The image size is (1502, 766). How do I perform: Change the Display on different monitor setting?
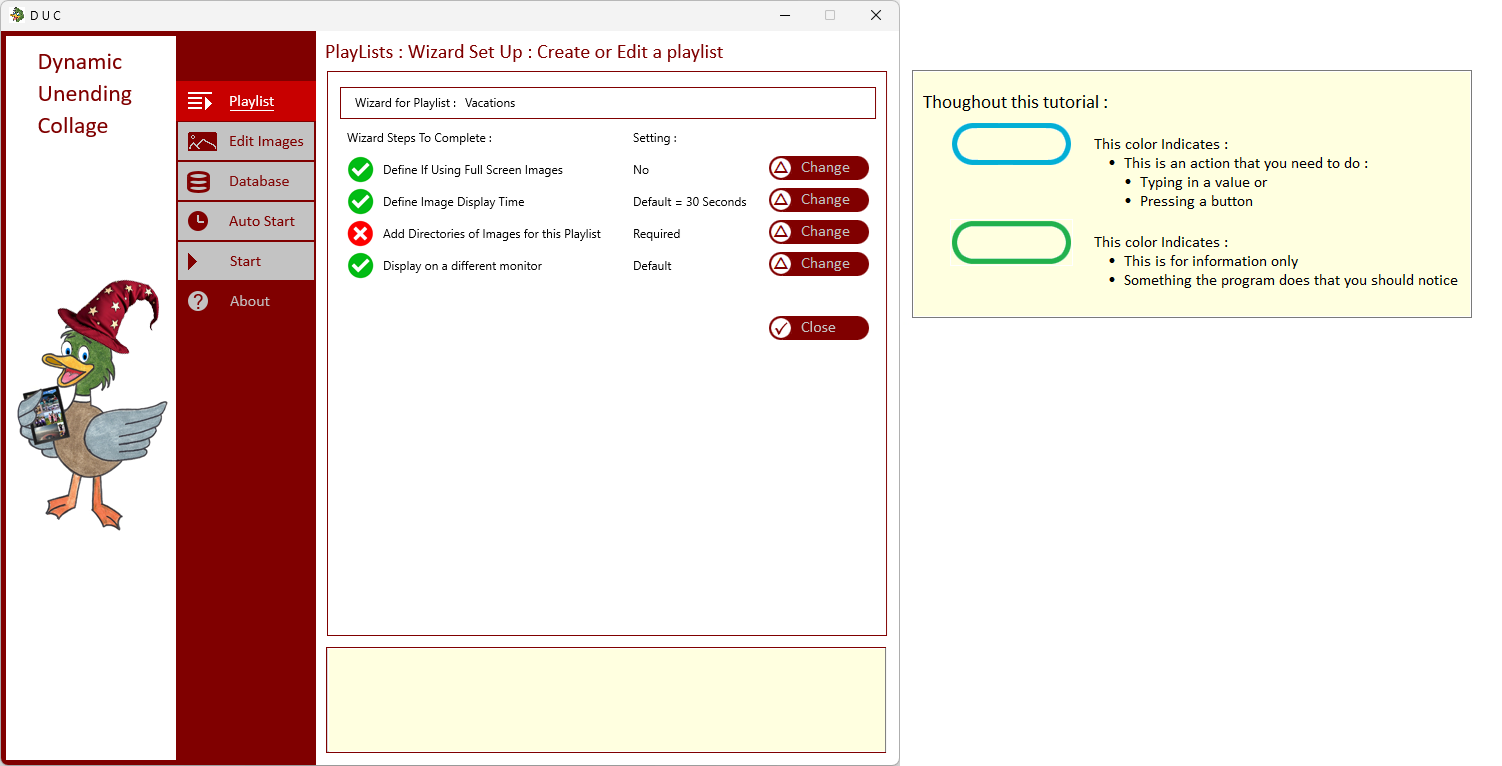tap(819, 264)
